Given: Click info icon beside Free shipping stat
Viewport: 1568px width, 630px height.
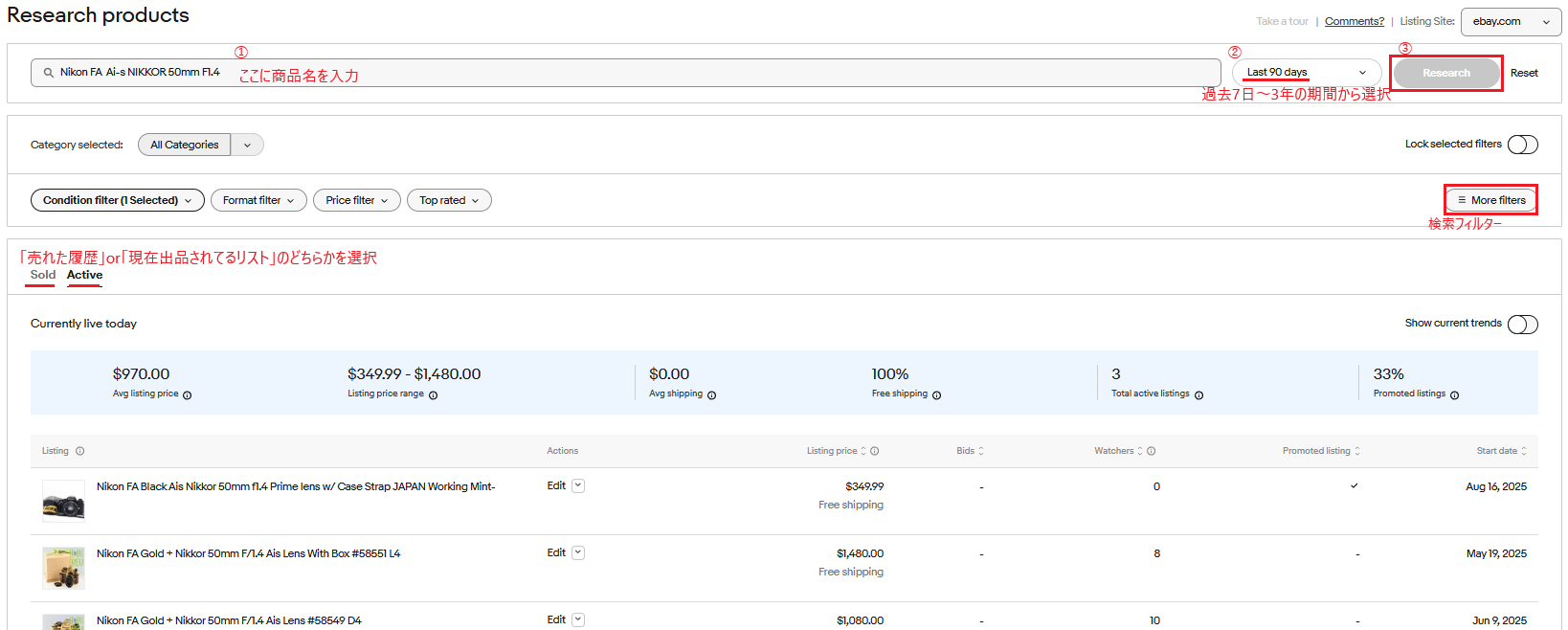Looking at the screenshot, I should [x=937, y=395].
